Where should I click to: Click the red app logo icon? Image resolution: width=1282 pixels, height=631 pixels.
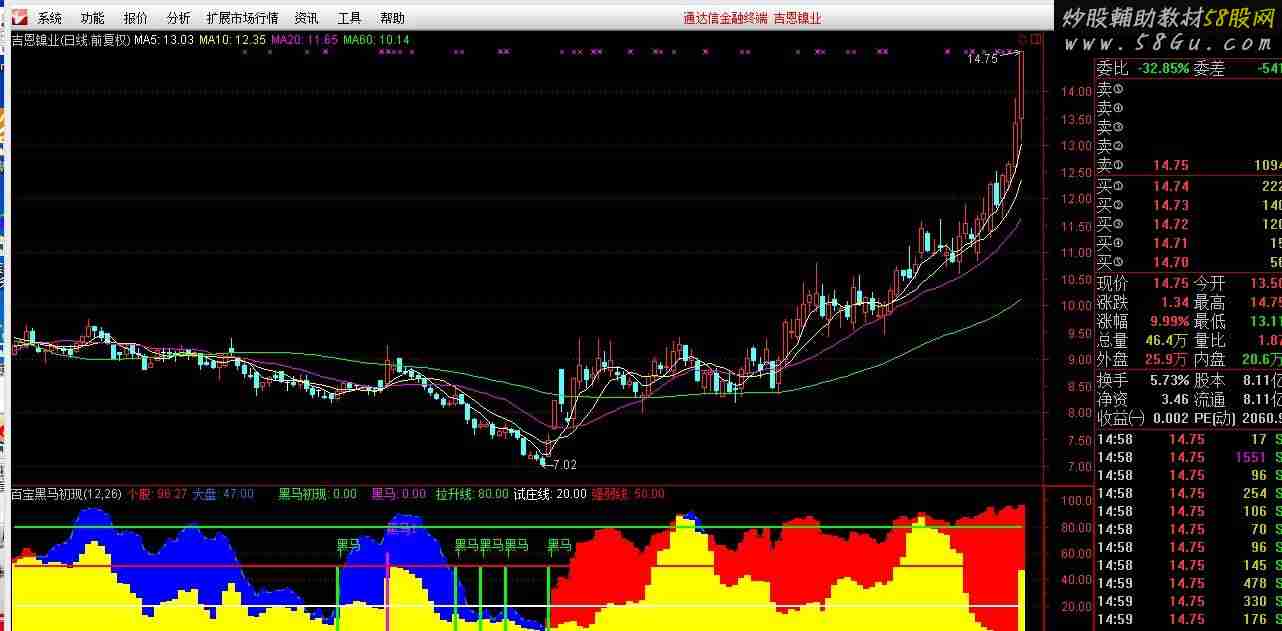point(17,17)
